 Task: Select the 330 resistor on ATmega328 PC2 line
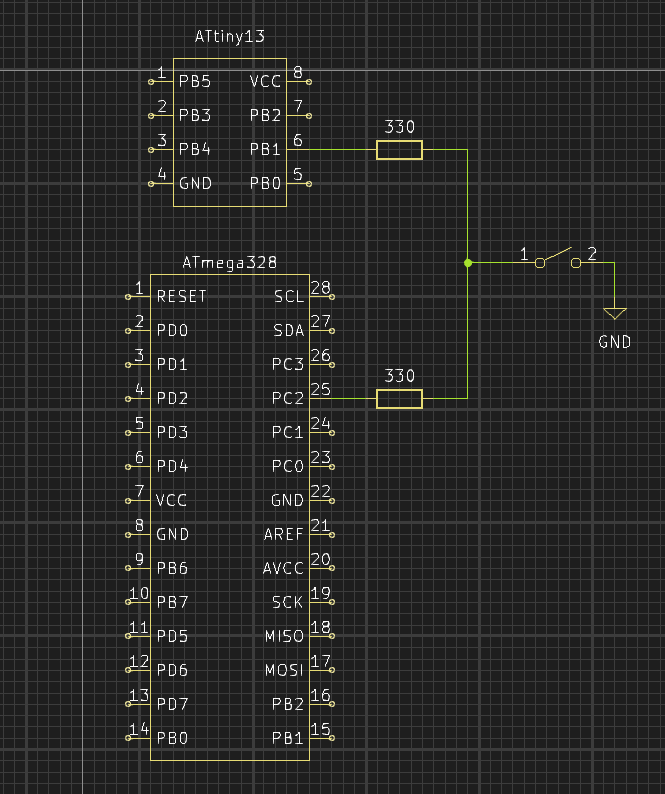(399, 399)
